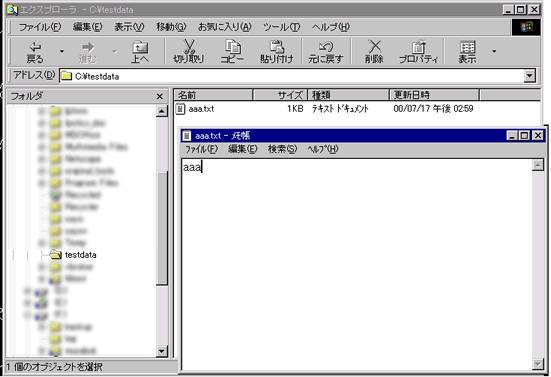Click the Explorer title bar icon
This screenshot has height=377, width=551.
[12, 10]
